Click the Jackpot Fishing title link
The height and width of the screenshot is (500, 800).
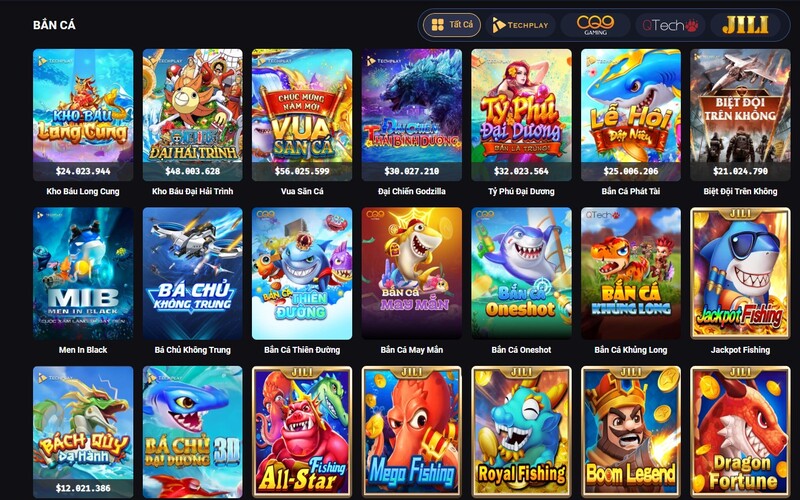pyautogui.click(x=740, y=350)
